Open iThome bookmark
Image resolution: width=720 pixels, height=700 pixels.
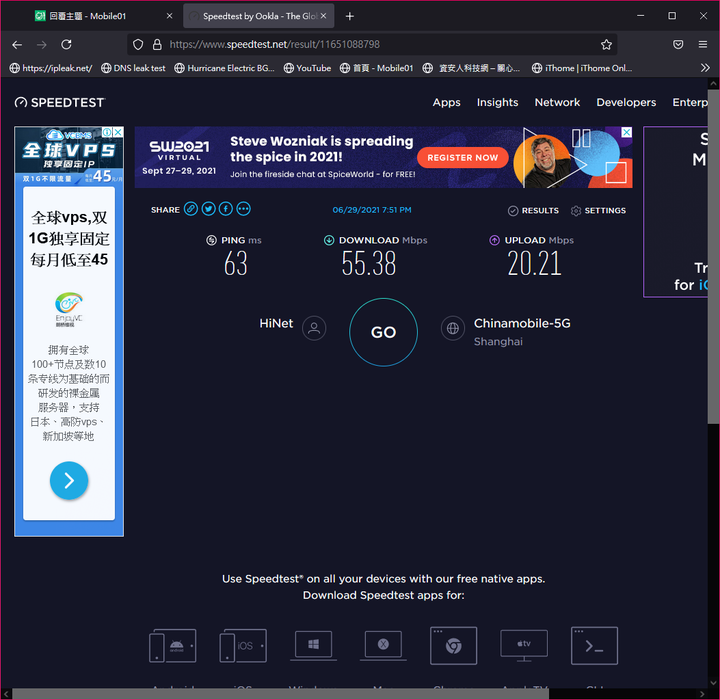582,68
